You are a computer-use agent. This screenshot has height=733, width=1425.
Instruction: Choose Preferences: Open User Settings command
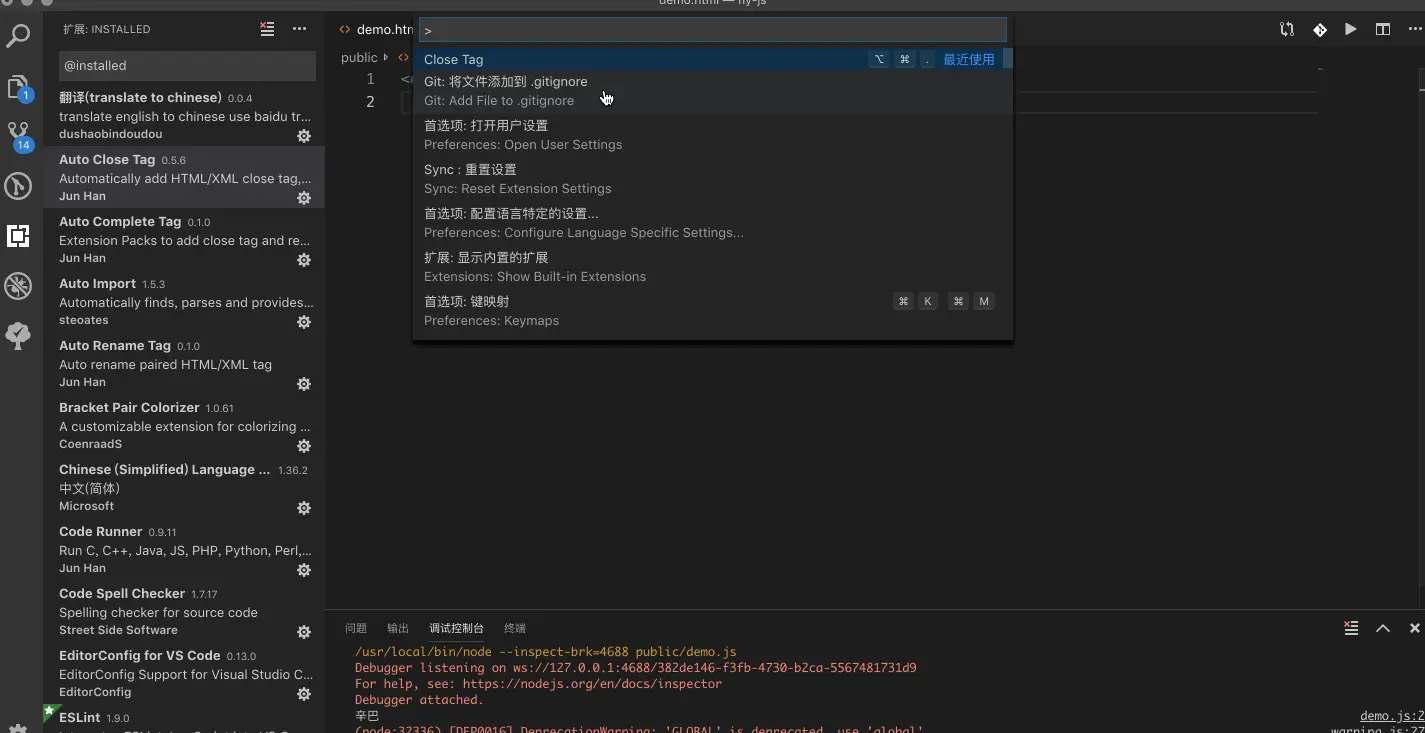point(713,135)
